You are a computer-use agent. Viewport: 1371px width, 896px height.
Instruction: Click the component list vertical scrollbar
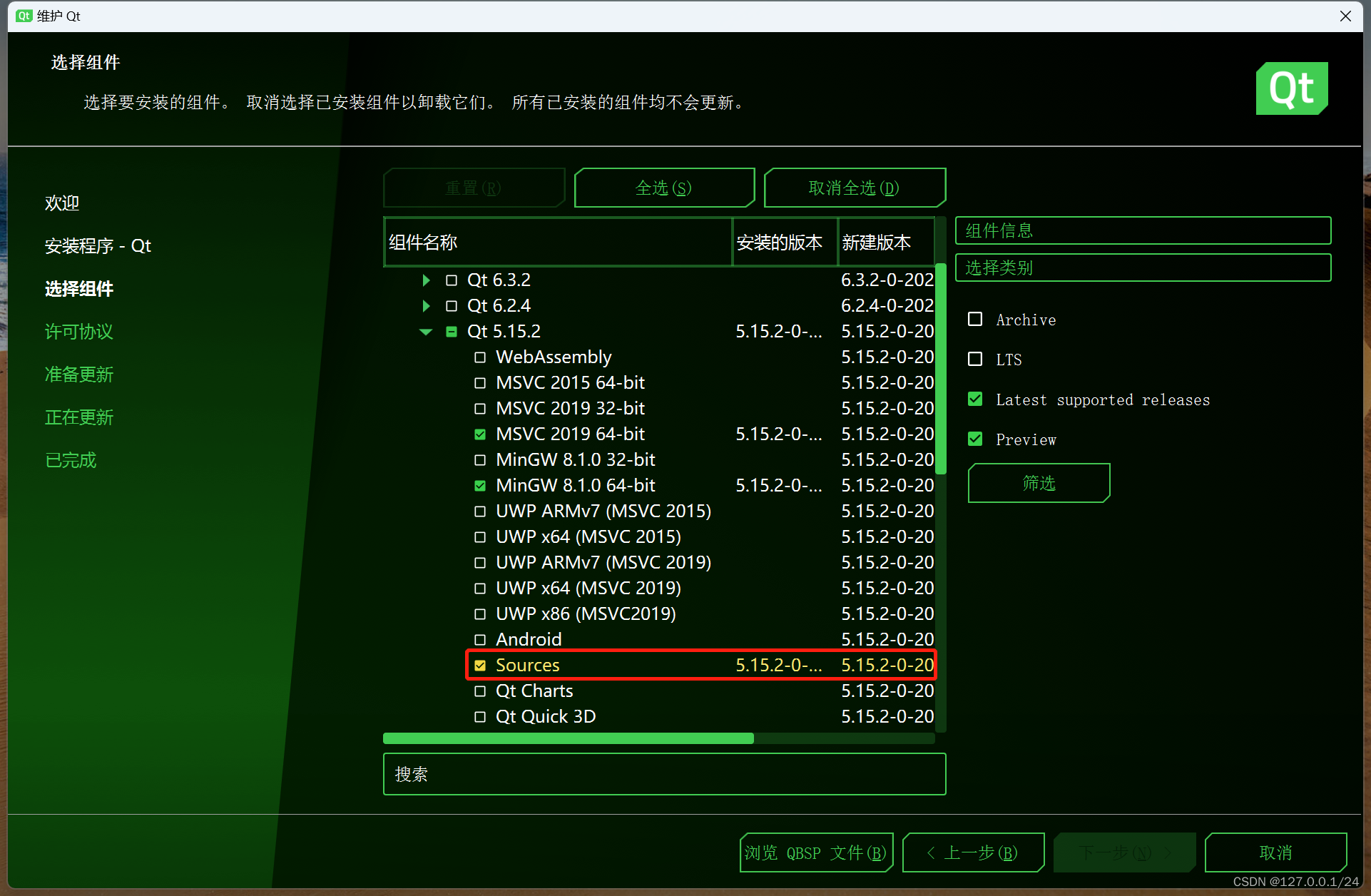[941, 370]
